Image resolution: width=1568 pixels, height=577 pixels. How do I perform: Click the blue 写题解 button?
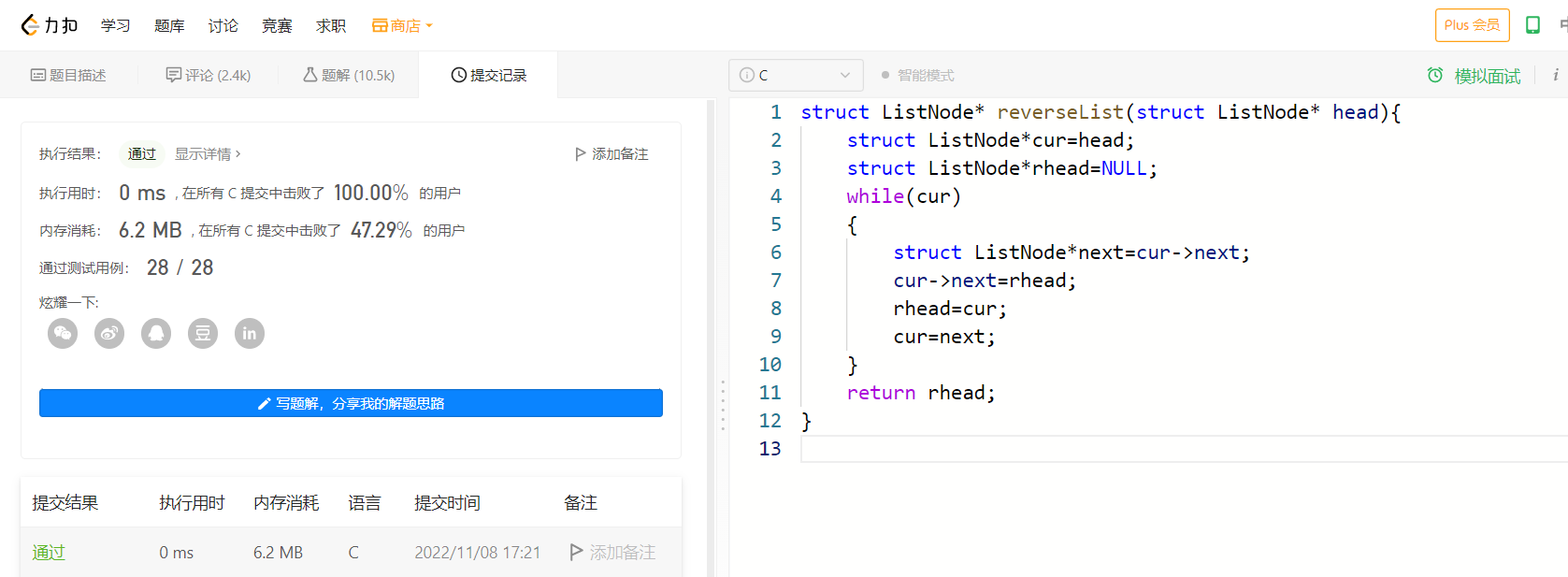351,403
